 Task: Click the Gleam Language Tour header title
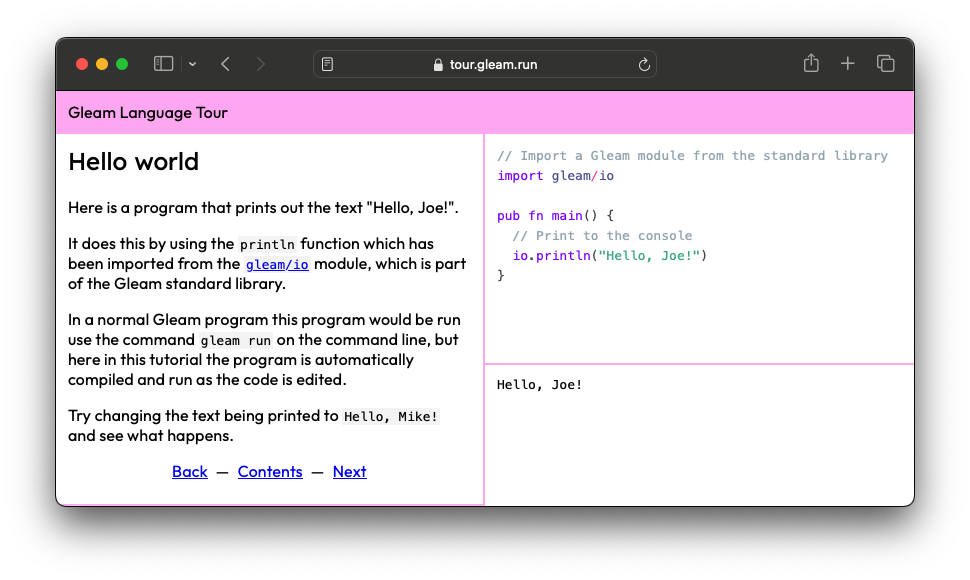click(x=148, y=113)
